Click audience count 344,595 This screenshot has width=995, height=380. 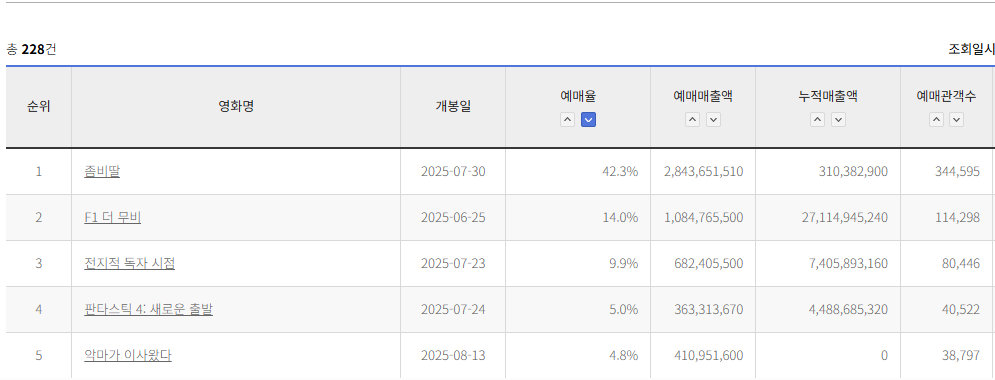click(957, 171)
